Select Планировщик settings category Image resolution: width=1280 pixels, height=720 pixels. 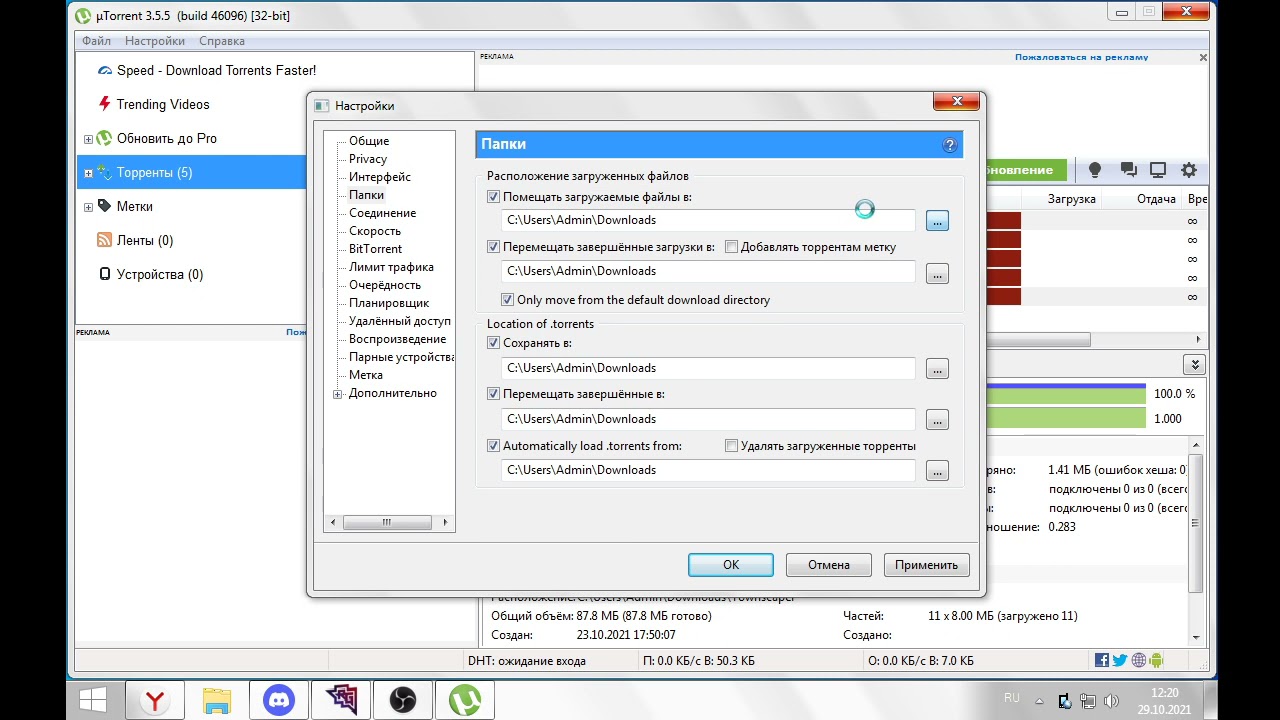(389, 303)
